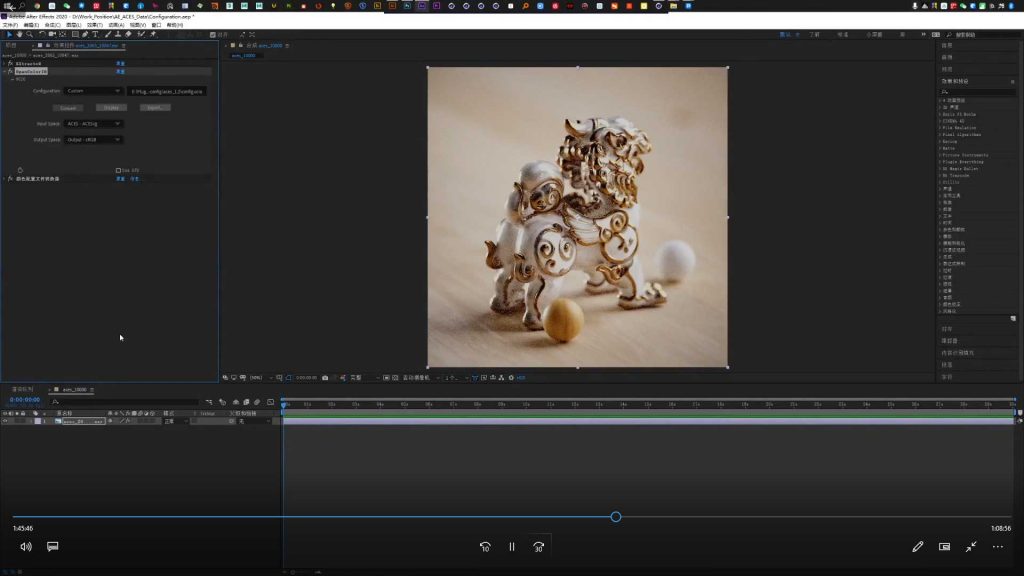The height and width of the screenshot is (576, 1024).
Task: Select the Brush tool
Action: [108, 34]
